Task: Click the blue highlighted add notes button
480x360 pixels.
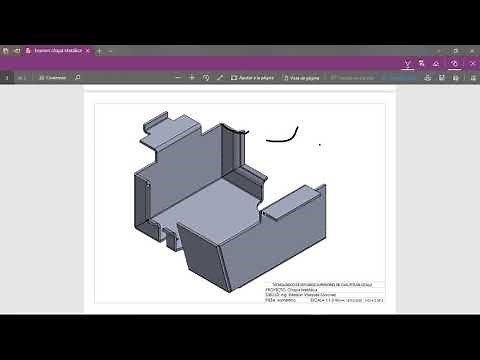Action: (399, 78)
